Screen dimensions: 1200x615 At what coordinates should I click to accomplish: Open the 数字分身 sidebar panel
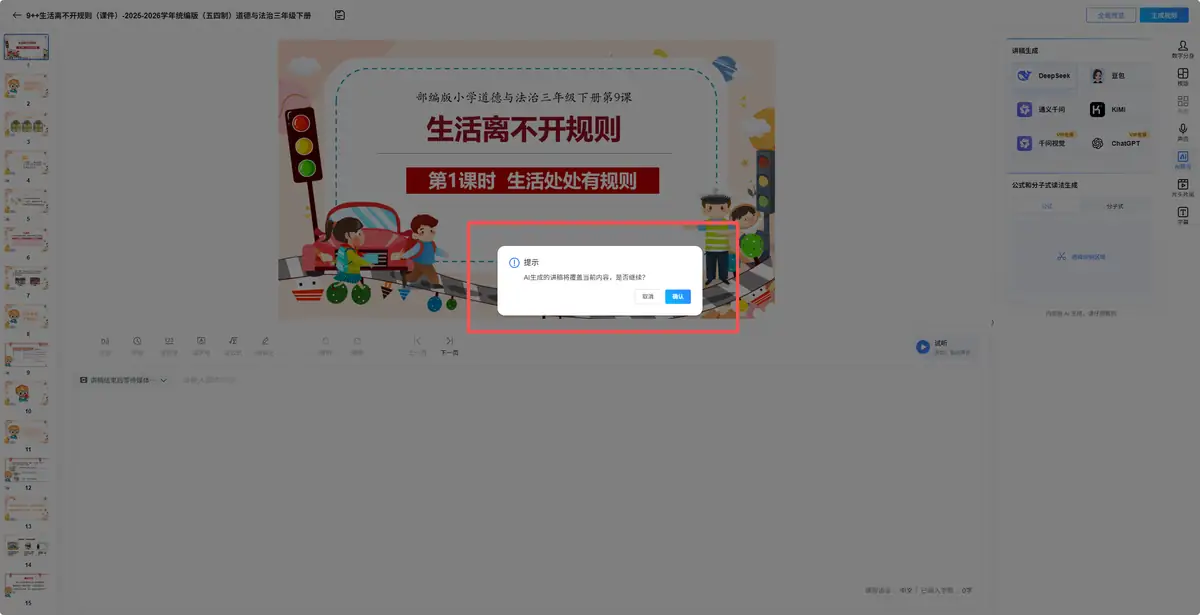(1183, 49)
